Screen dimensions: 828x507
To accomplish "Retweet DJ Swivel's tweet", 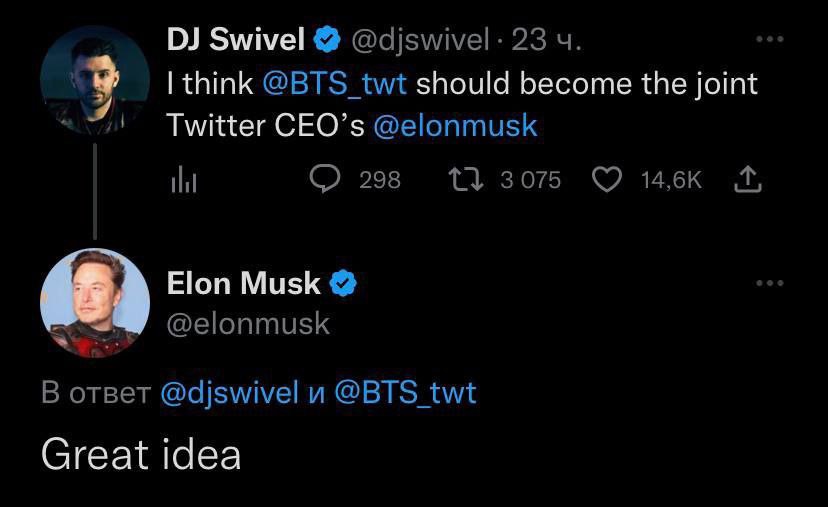I will [x=465, y=179].
